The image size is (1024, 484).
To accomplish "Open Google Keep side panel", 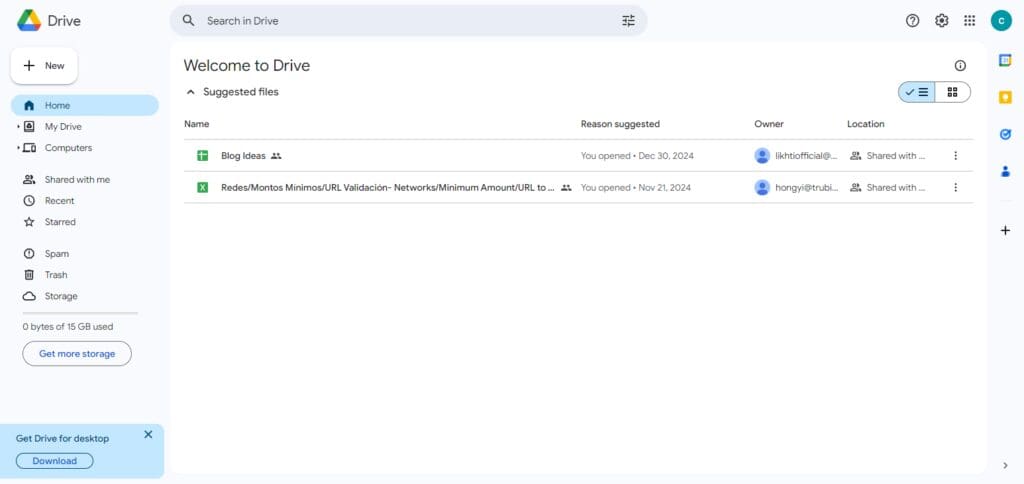I will [x=1005, y=97].
